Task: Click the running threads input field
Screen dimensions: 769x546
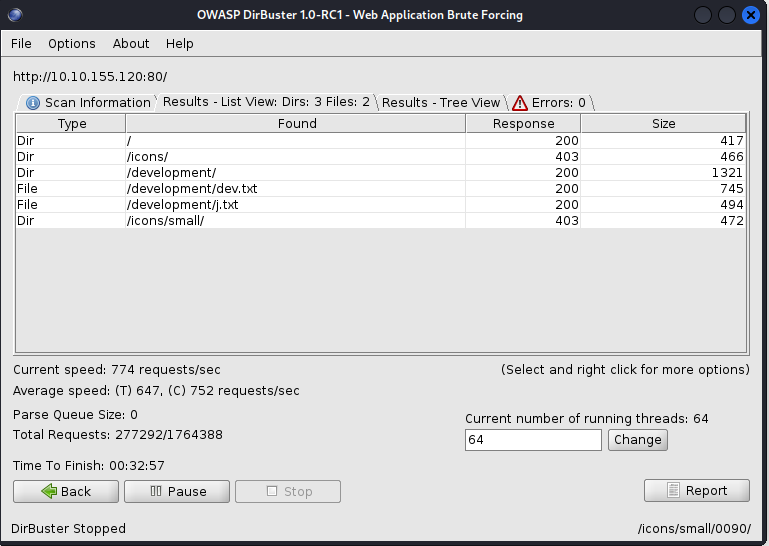Action: tap(533, 440)
